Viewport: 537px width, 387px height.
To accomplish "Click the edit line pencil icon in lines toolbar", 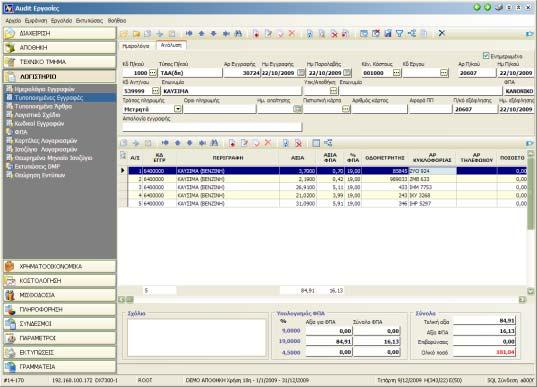I will click(x=245, y=143).
